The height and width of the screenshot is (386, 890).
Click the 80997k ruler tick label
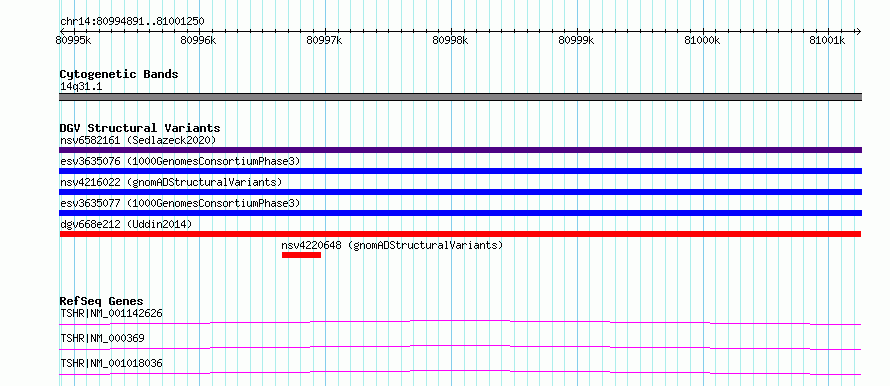click(325, 40)
